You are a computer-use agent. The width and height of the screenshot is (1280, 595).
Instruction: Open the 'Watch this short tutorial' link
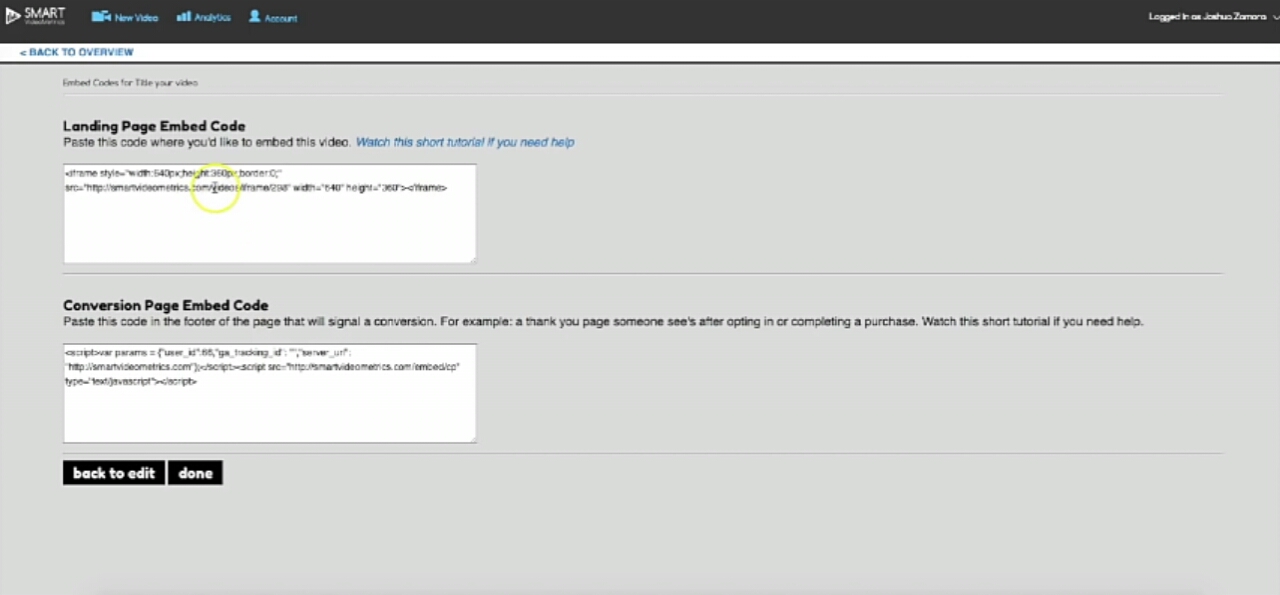(465, 142)
